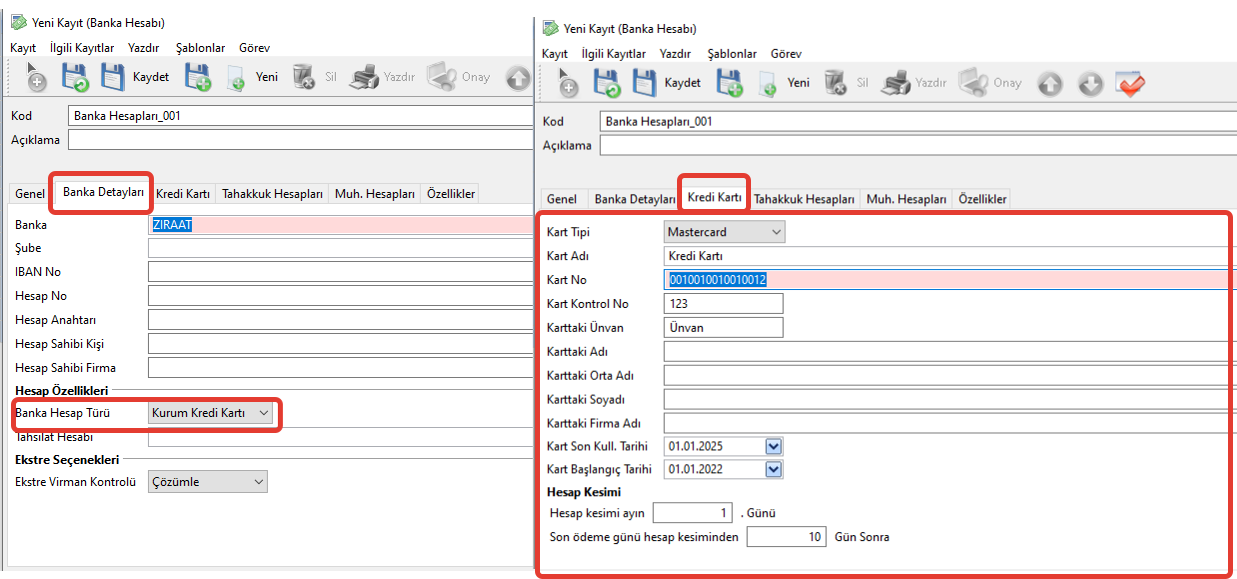This screenshot has height=579, width=1237.
Task: Click save-and-refresh floppy icon in left window toolbar
Action: point(75,78)
